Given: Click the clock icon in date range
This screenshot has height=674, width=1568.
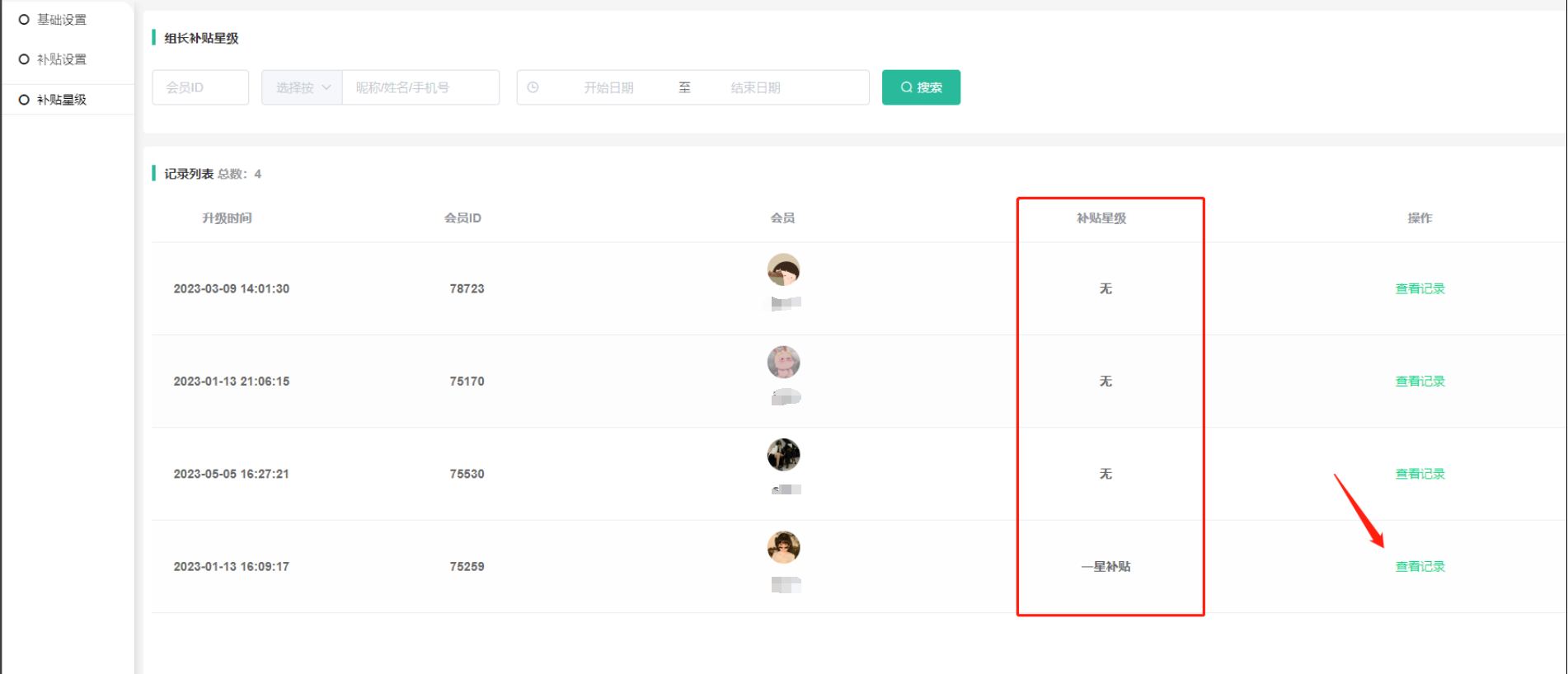Looking at the screenshot, I should [x=533, y=87].
